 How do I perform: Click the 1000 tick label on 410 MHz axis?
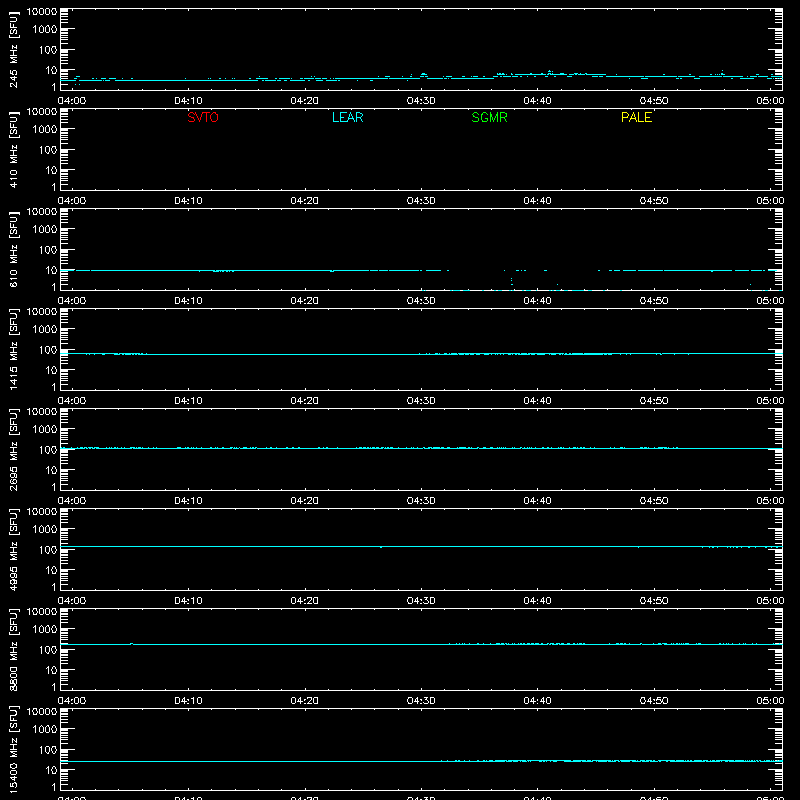coord(45,130)
